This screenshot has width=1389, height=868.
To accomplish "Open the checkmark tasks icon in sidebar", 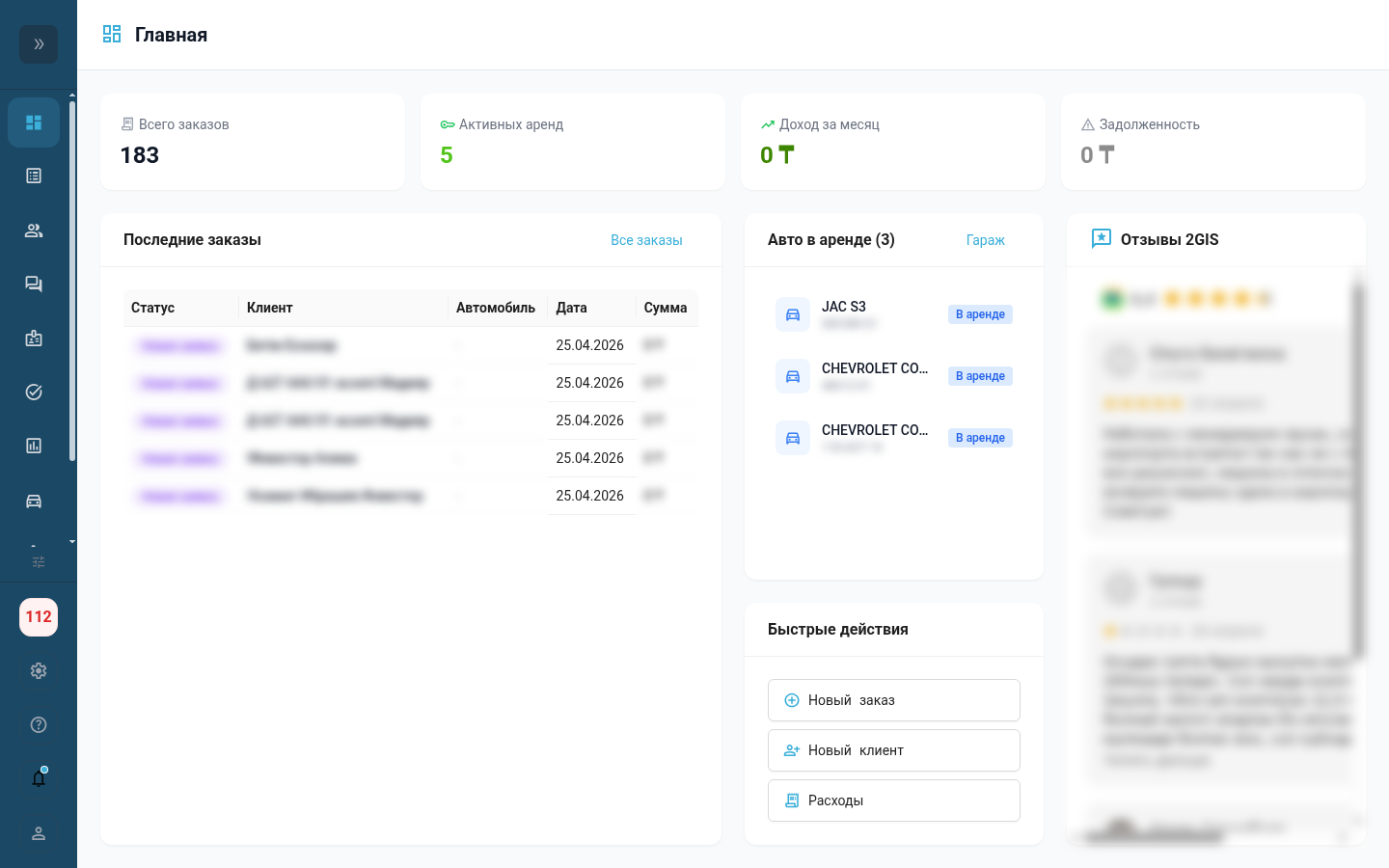I will (34, 393).
